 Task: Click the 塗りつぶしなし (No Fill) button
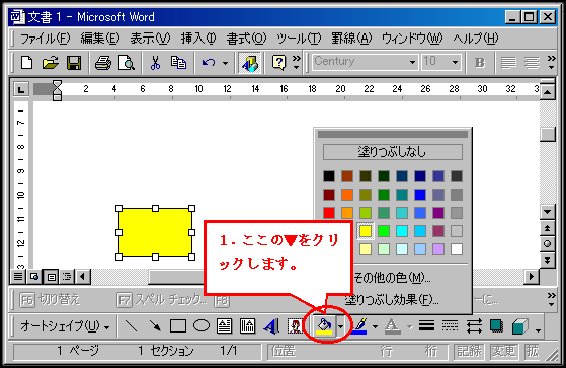[x=392, y=152]
